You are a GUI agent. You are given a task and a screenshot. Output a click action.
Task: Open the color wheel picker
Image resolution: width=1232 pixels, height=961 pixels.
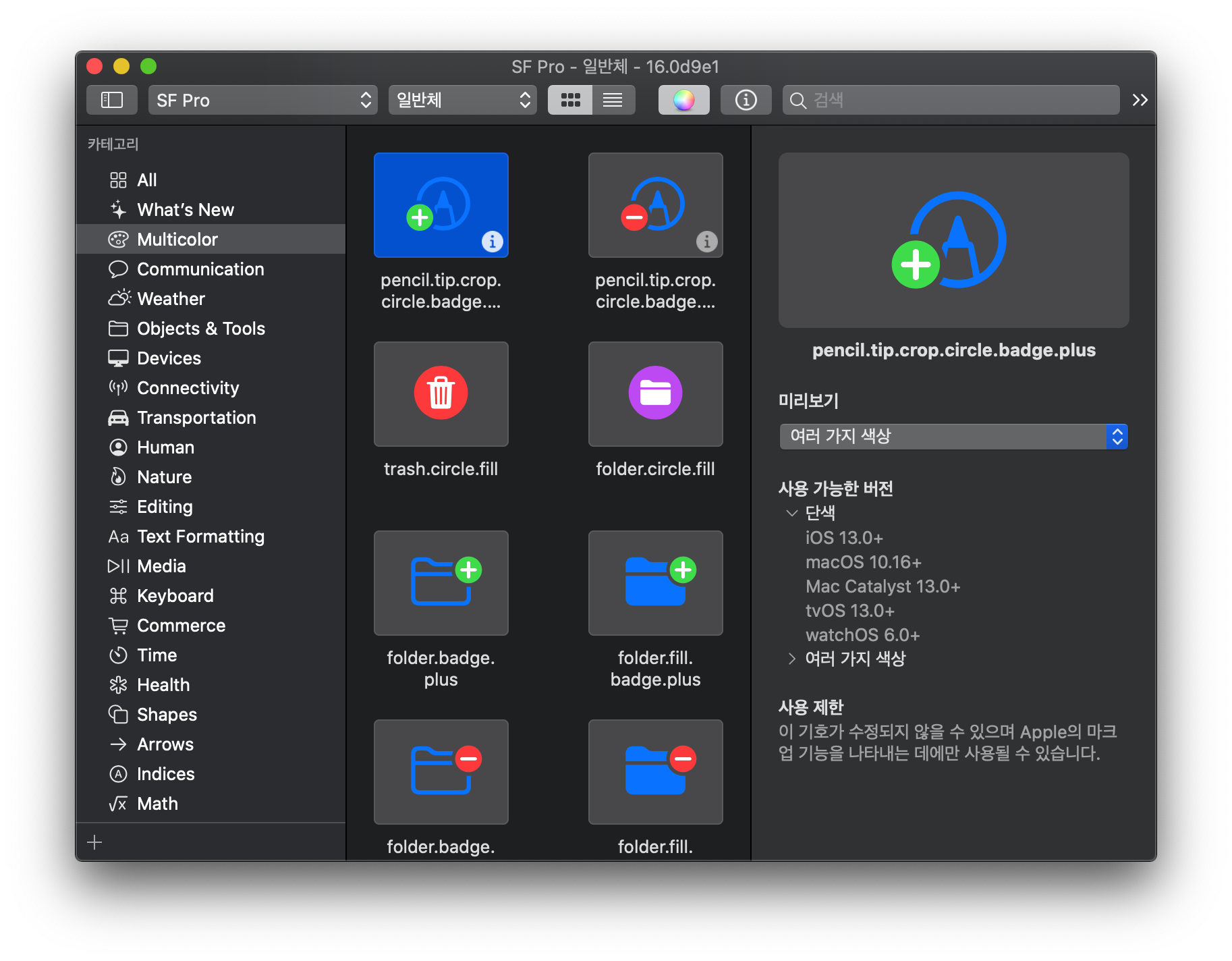pos(683,100)
